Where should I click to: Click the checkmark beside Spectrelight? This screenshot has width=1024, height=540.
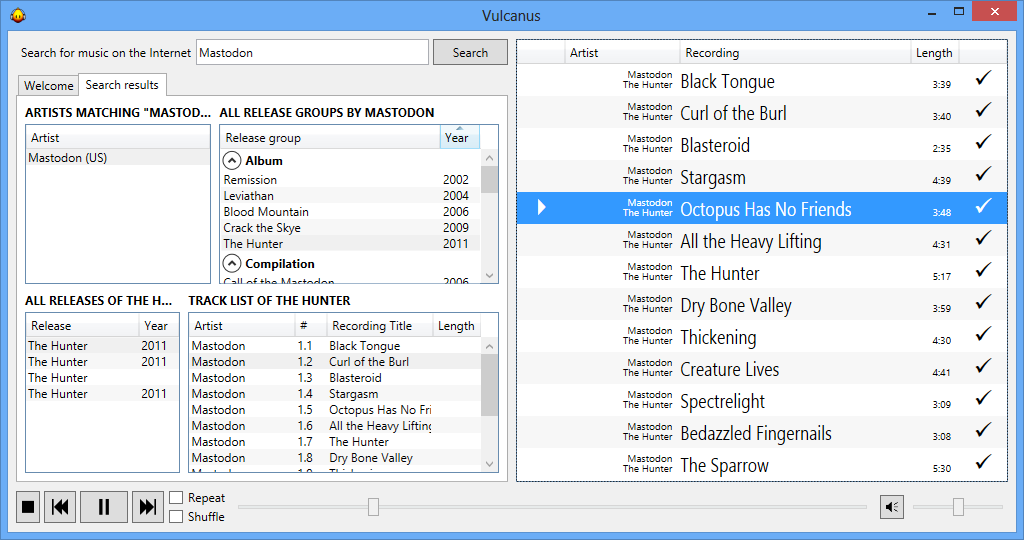tap(983, 398)
